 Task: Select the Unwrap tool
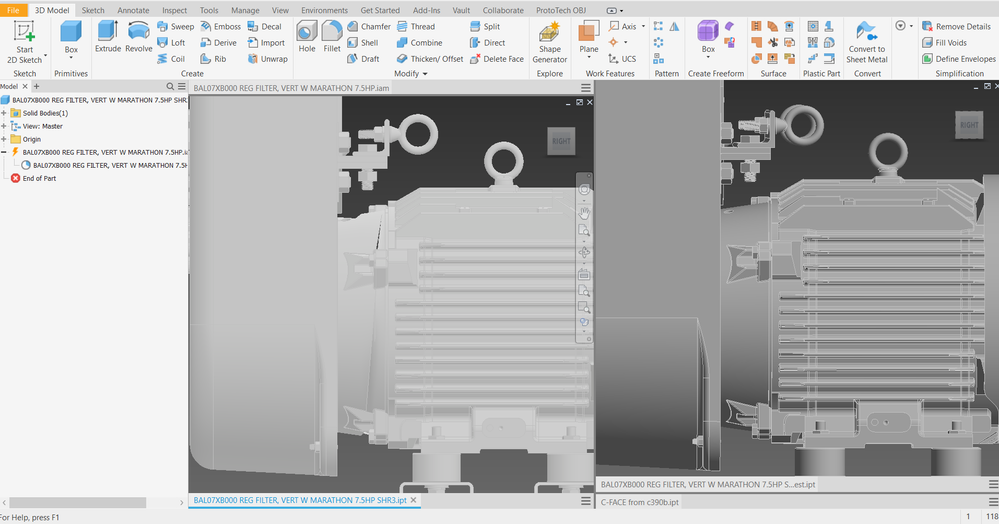coord(268,59)
